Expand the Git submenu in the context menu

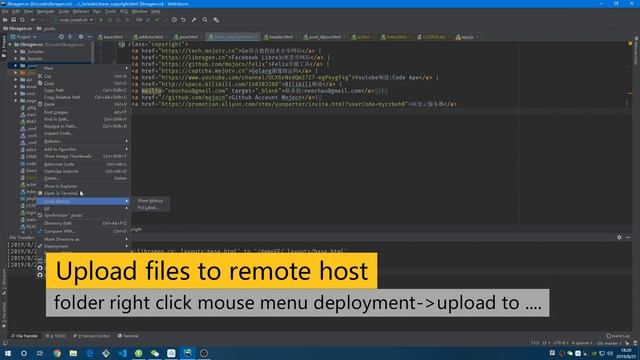point(83,209)
